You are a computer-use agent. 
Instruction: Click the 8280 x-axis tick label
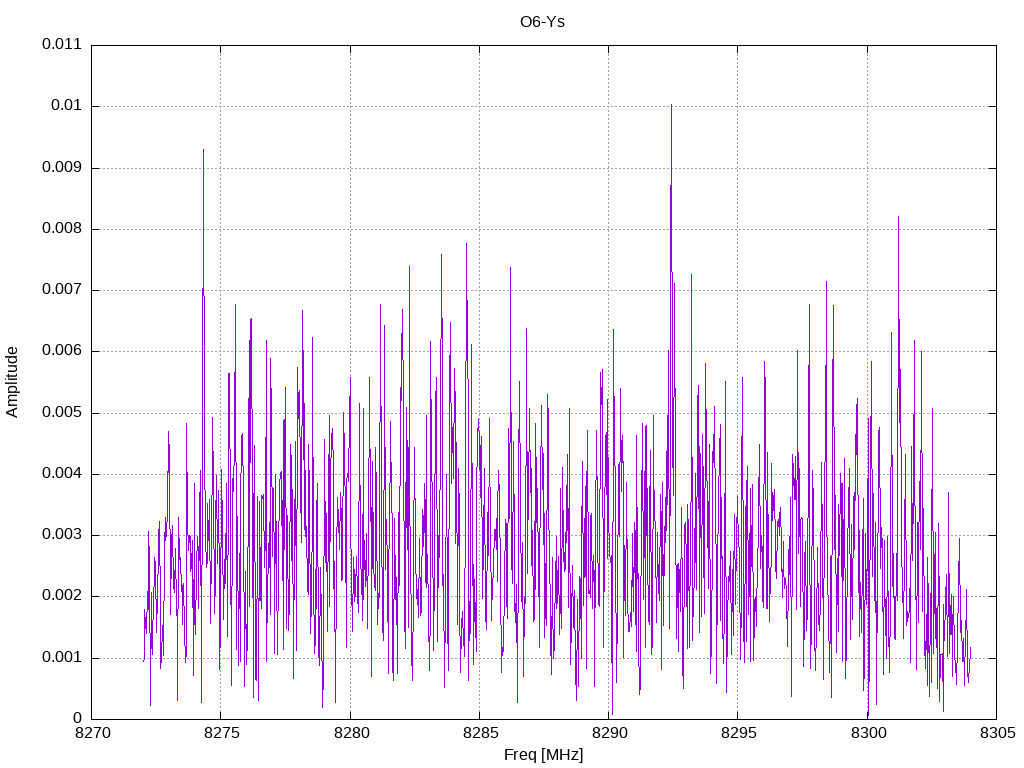(351, 733)
